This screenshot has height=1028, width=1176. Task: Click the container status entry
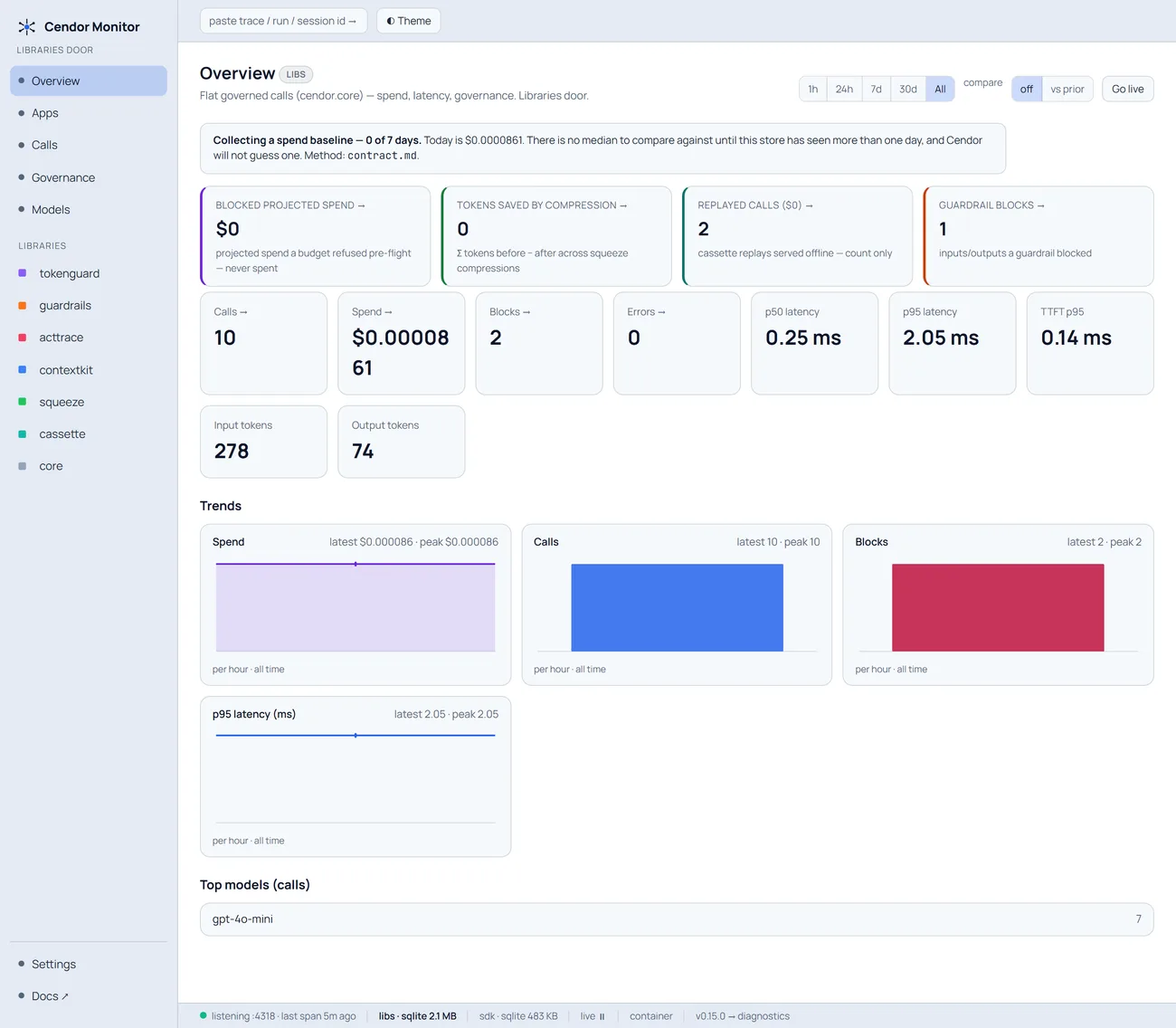click(x=651, y=1016)
